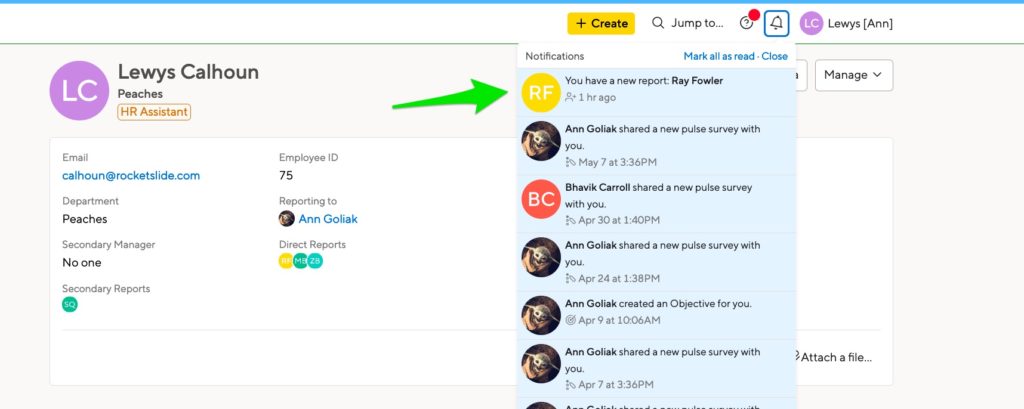Screen dimensions: 1024x409
Task: Click calhoun@rocketslide.com email link
Action: coord(131,176)
